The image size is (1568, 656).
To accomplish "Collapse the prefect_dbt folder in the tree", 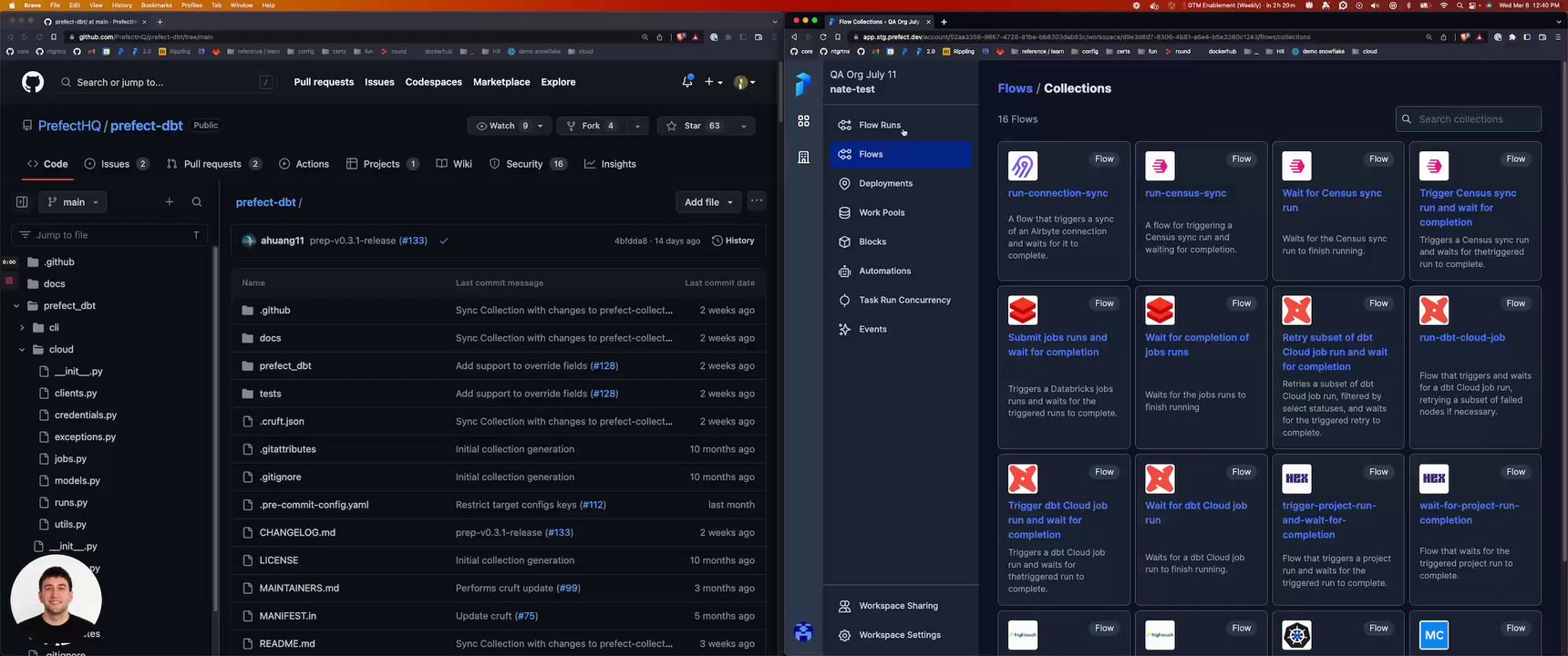I will click(16, 306).
